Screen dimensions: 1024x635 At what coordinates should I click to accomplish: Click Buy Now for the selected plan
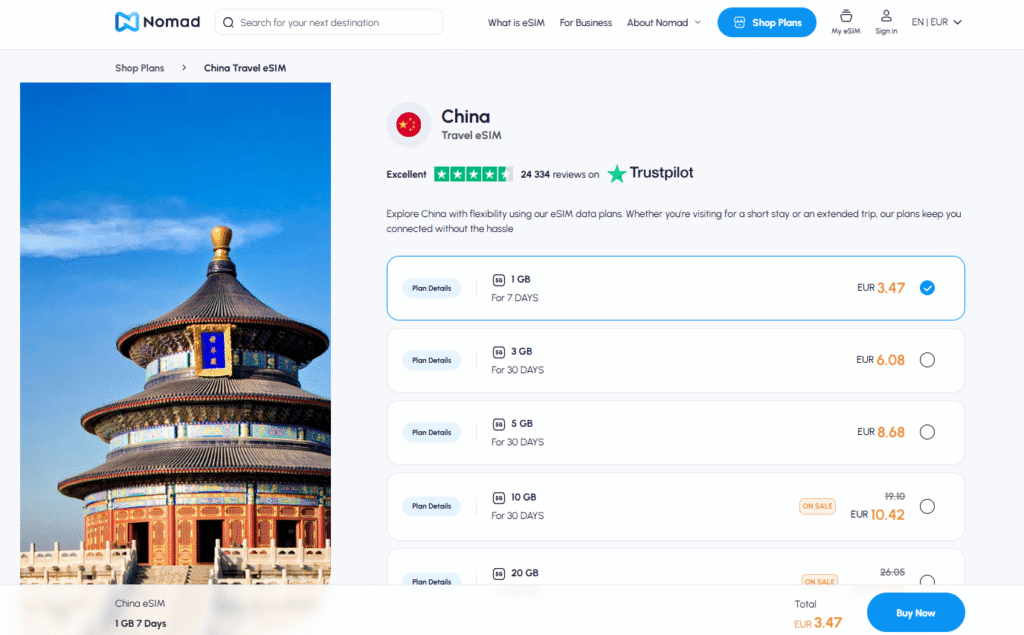coord(915,612)
